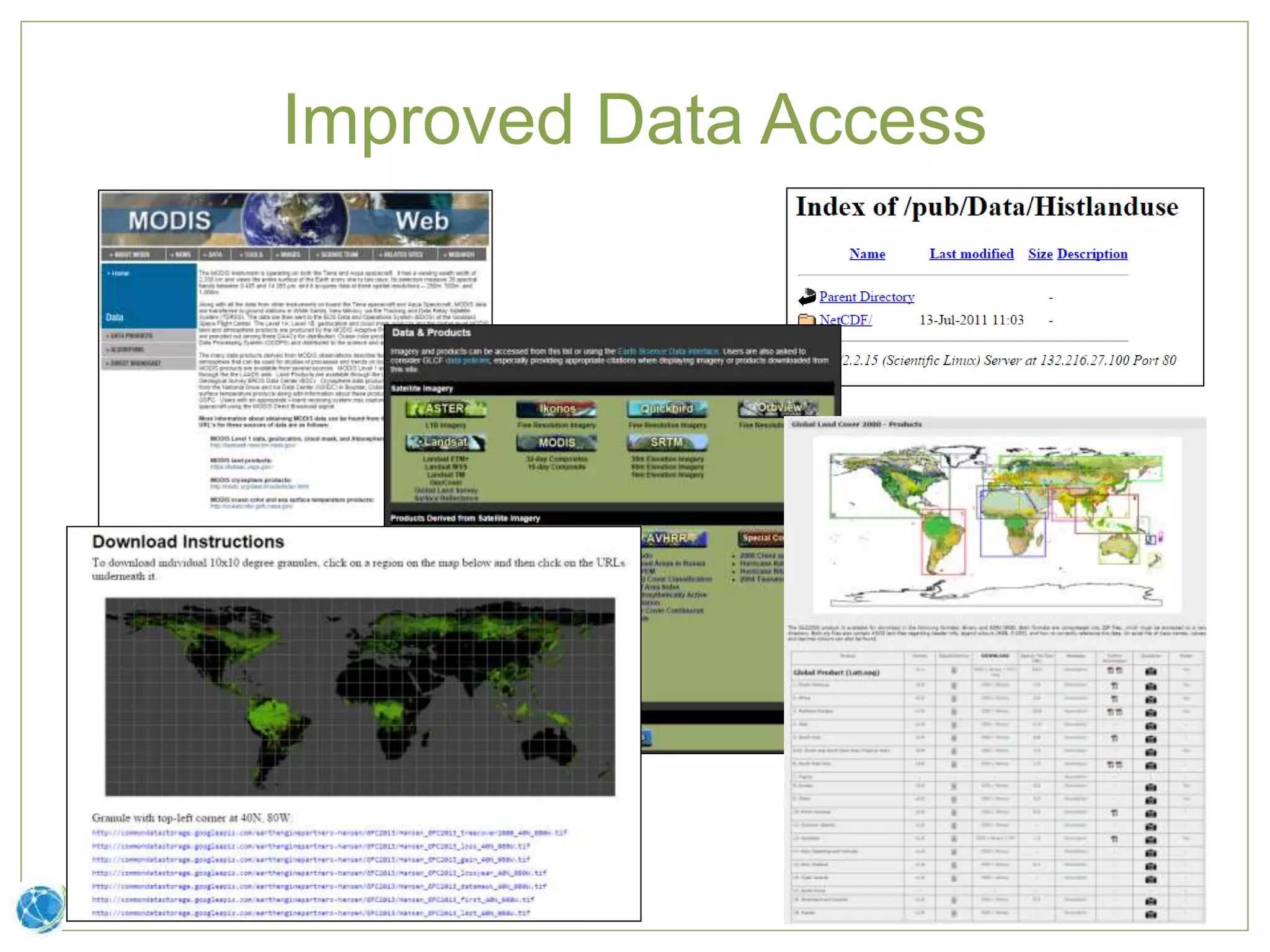Click North America box on land cover map
The height and width of the screenshot is (952, 1270).
click(890, 485)
